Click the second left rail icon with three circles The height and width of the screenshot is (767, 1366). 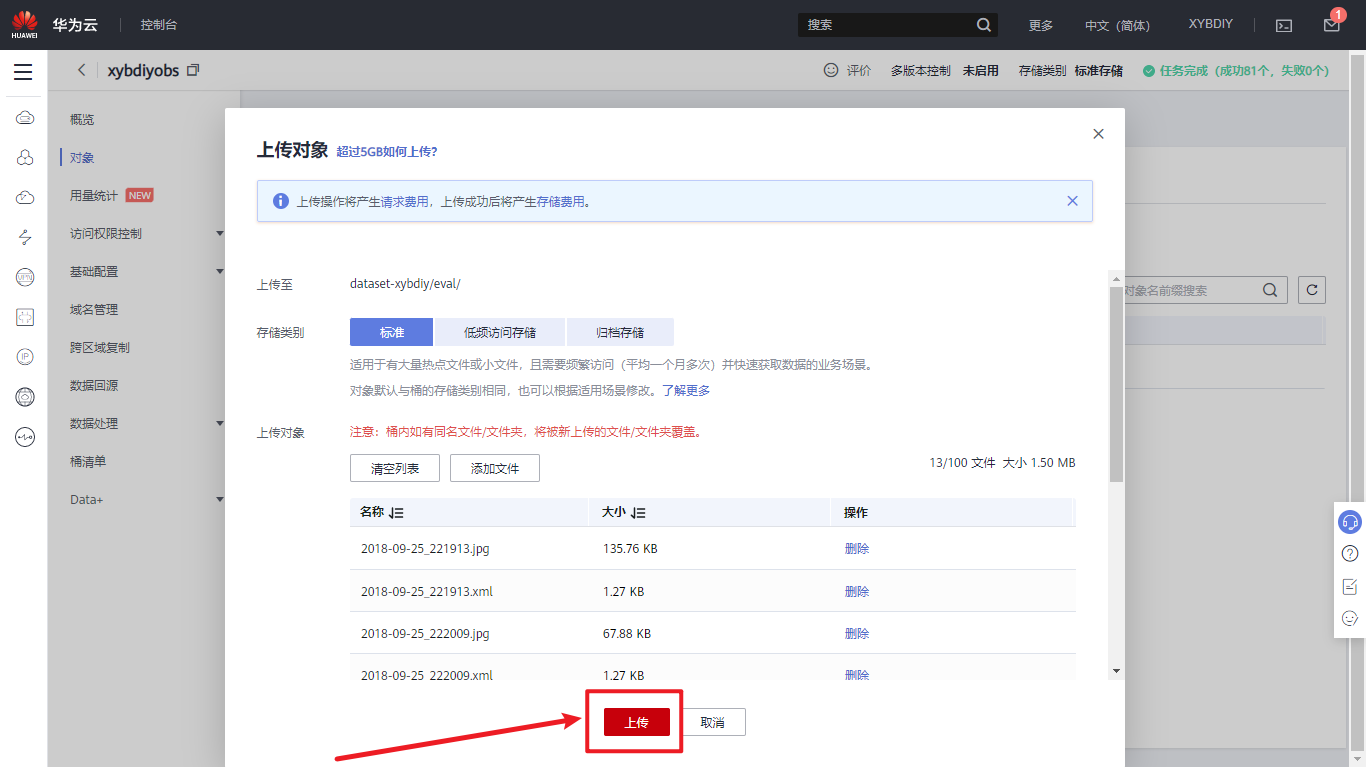[x=25, y=158]
